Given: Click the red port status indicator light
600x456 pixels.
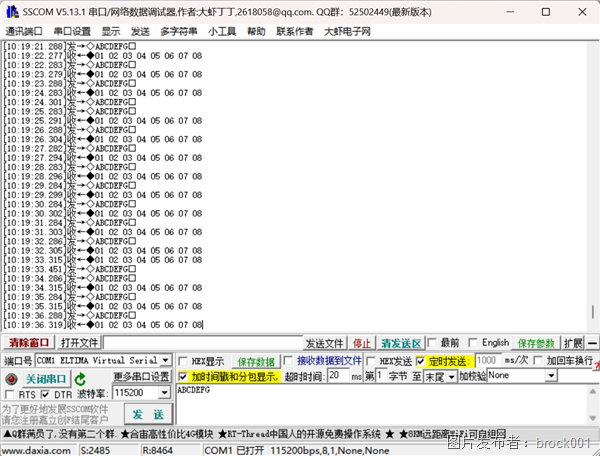Looking at the screenshot, I should coord(12,379).
